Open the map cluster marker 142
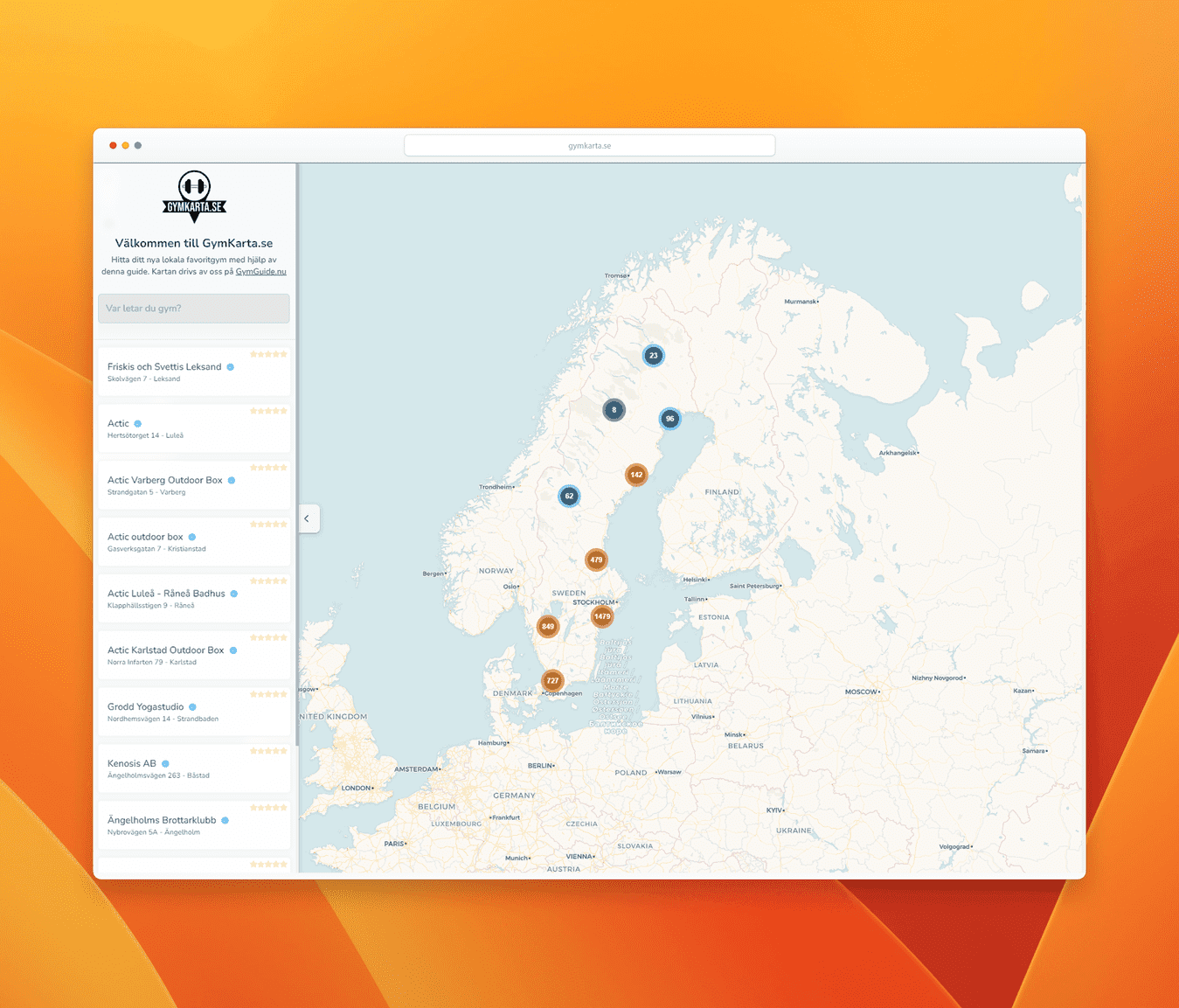The width and height of the screenshot is (1179, 1008). click(636, 475)
